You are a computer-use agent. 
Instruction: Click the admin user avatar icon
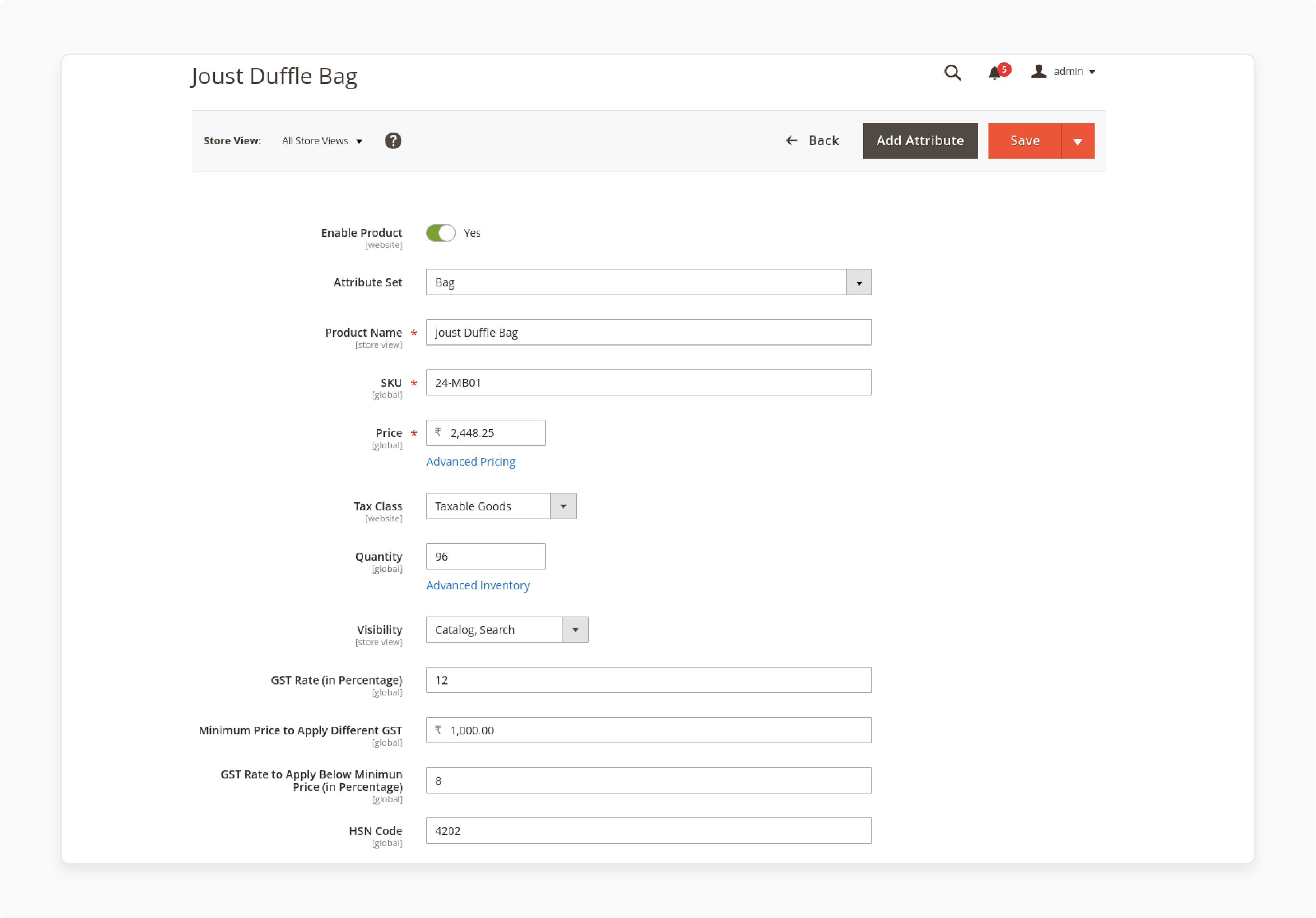(x=1038, y=72)
